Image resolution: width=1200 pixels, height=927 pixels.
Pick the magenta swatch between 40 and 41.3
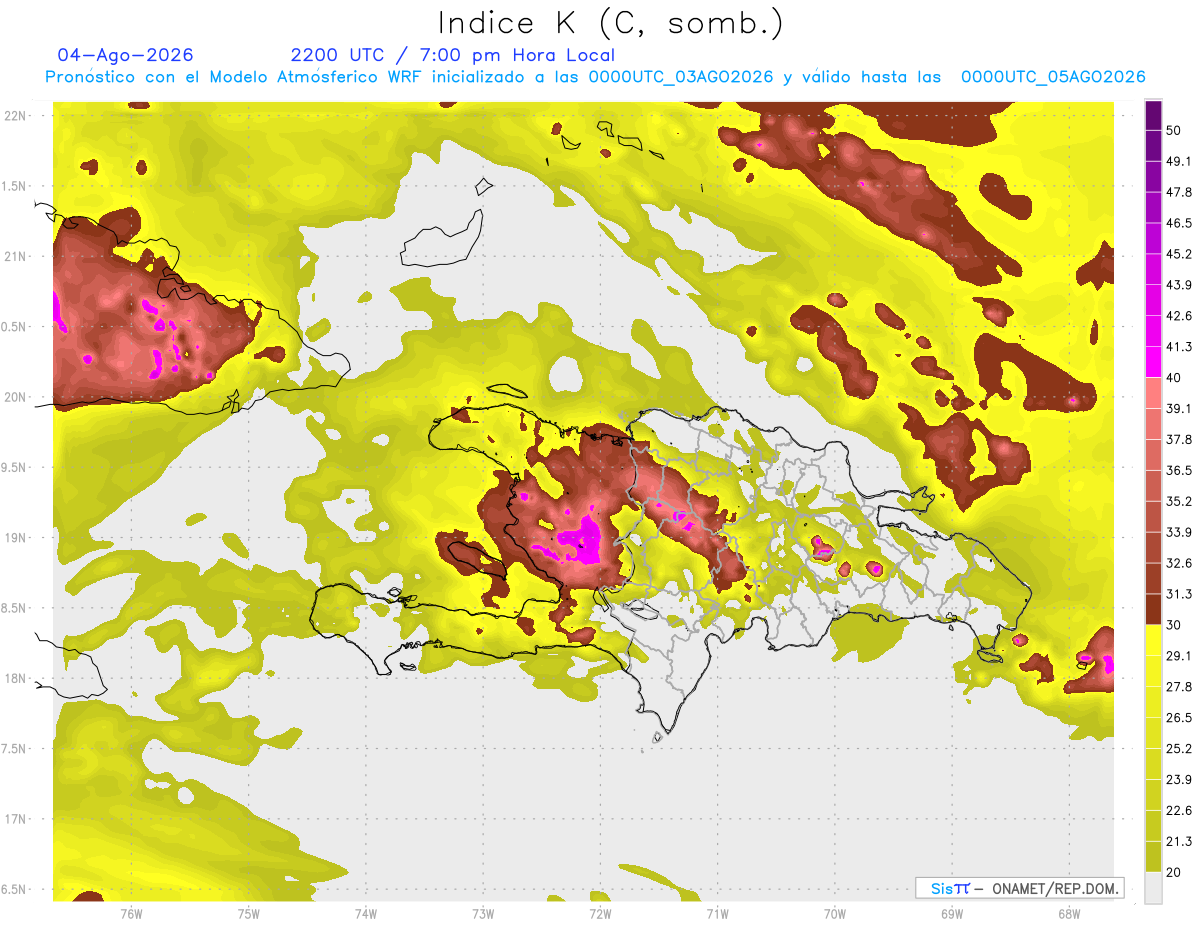point(1153,362)
